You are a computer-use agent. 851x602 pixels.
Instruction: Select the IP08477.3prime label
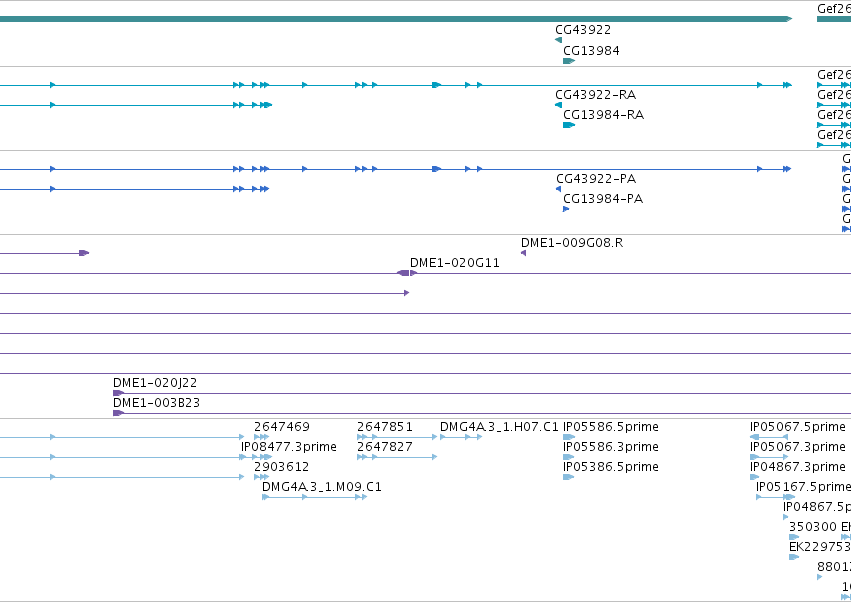(x=289, y=447)
